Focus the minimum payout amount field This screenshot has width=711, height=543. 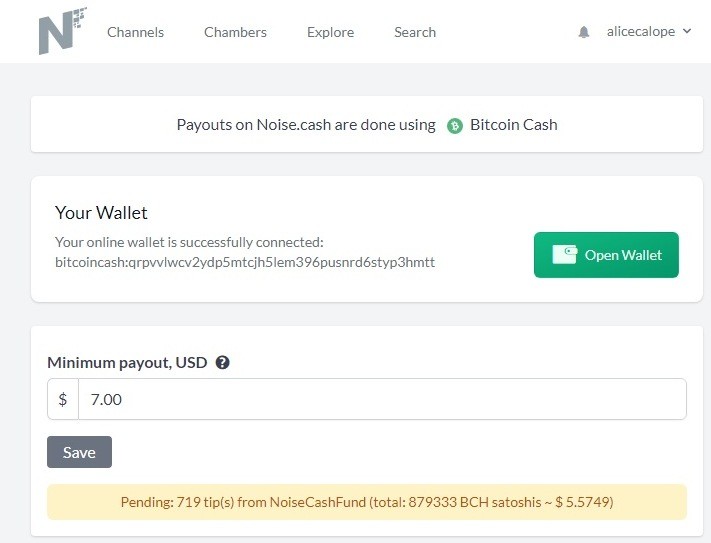382,399
